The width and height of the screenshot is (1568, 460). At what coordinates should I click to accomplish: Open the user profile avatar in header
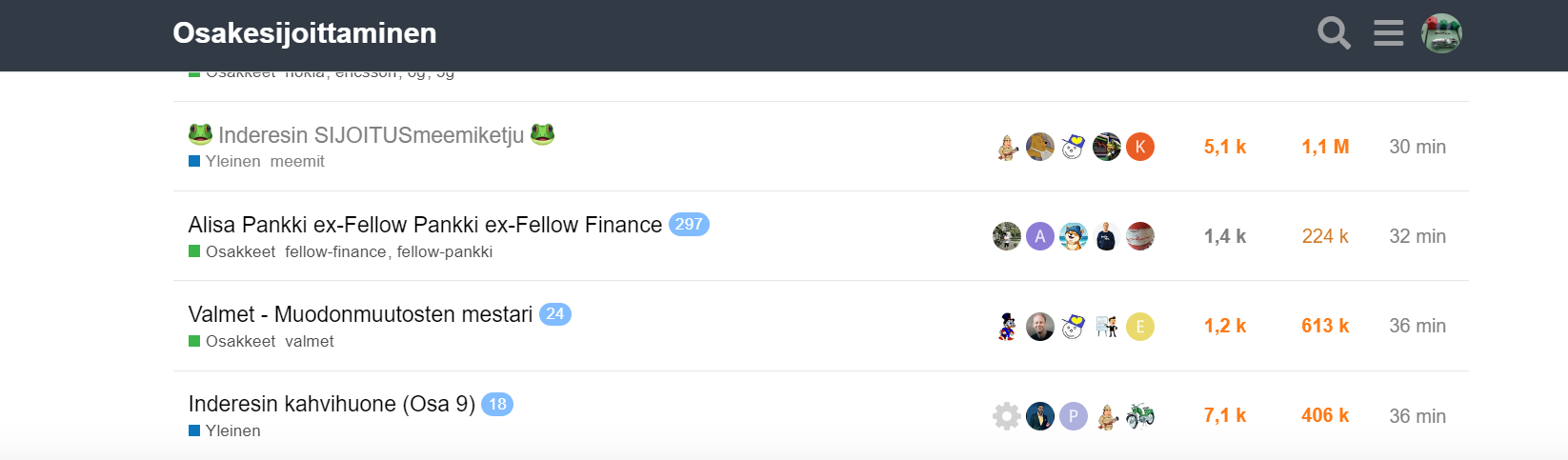click(x=1441, y=33)
